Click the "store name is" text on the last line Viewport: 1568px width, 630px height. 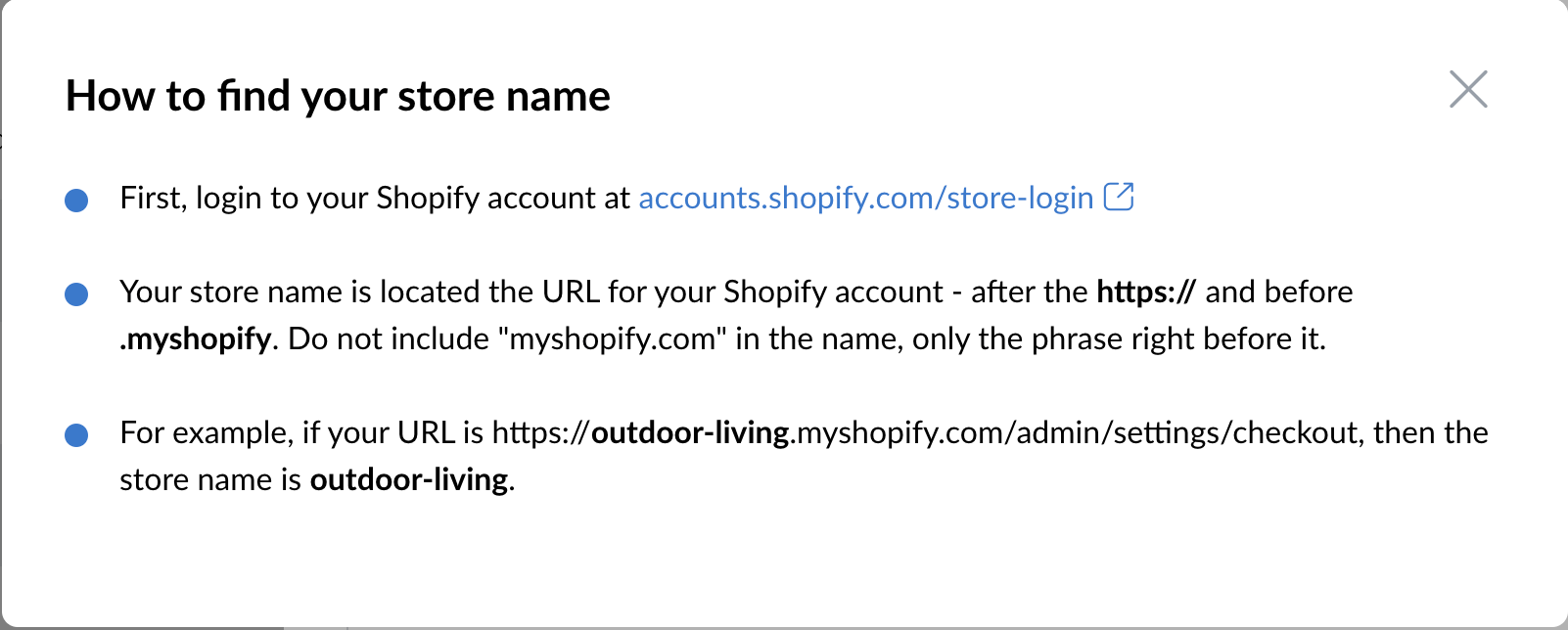click(x=209, y=480)
